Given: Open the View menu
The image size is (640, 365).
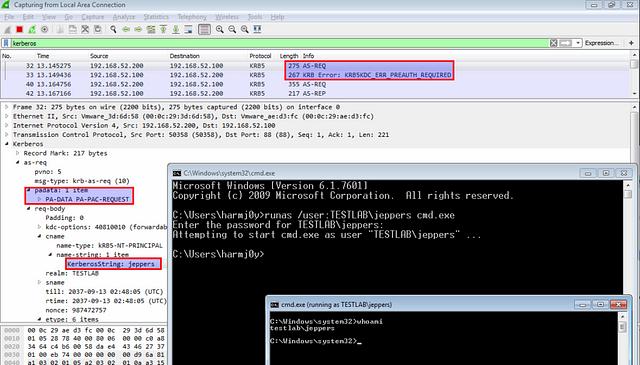Looking at the screenshot, I should point(49,17).
